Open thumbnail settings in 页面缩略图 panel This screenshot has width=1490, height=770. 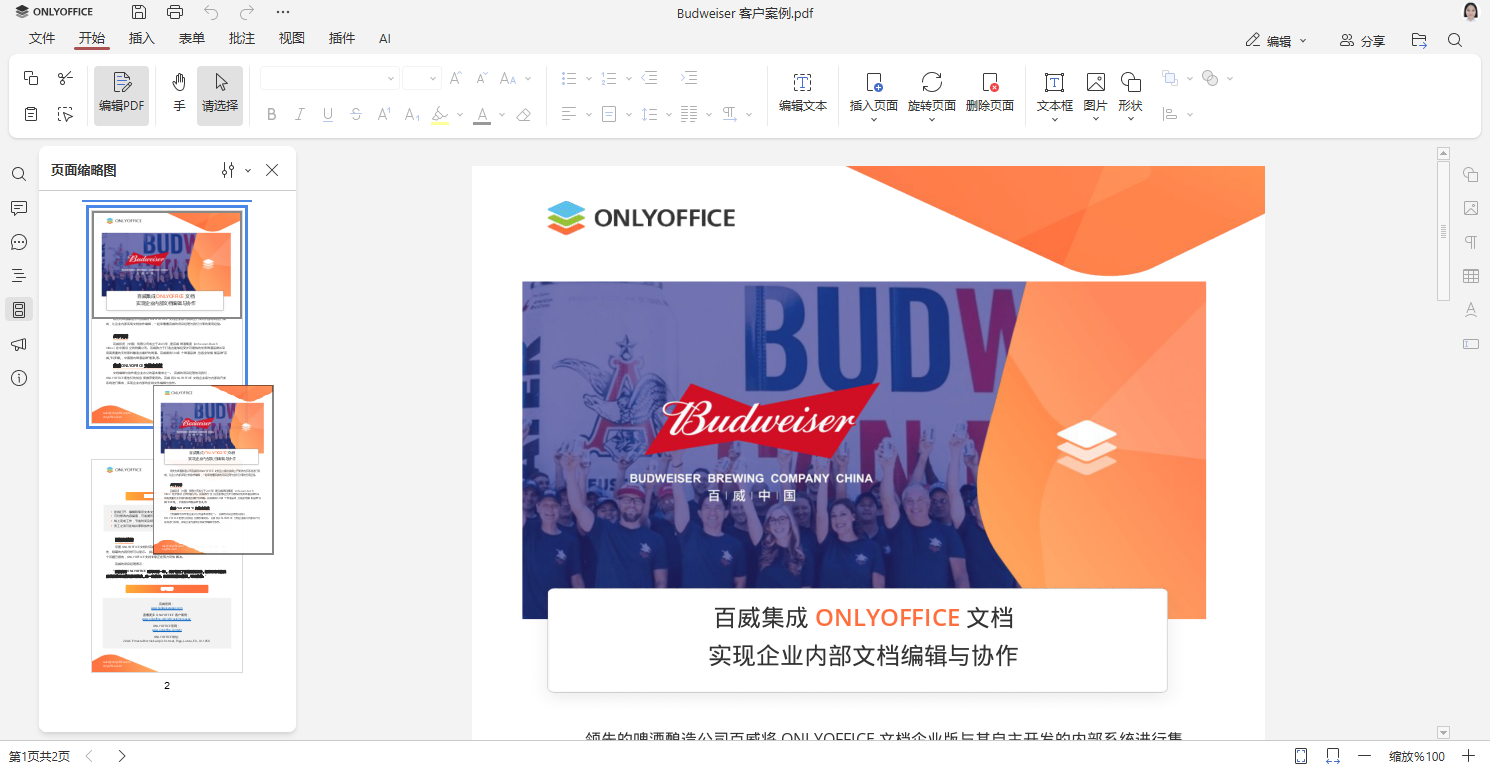click(235, 170)
